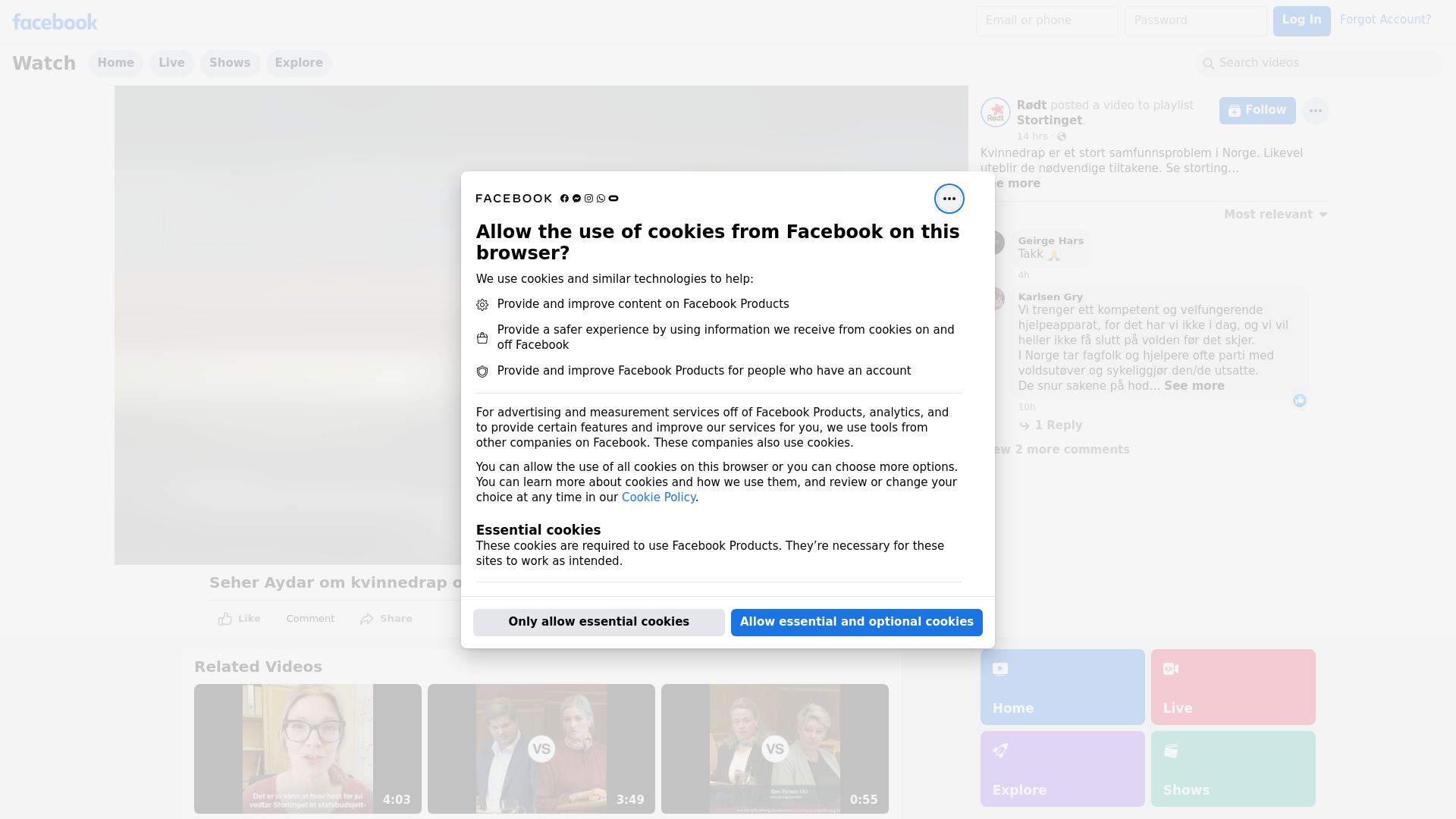Click the Like thumbs-up icon
Image resolution: width=1456 pixels, height=819 pixels.
(225, 619)
